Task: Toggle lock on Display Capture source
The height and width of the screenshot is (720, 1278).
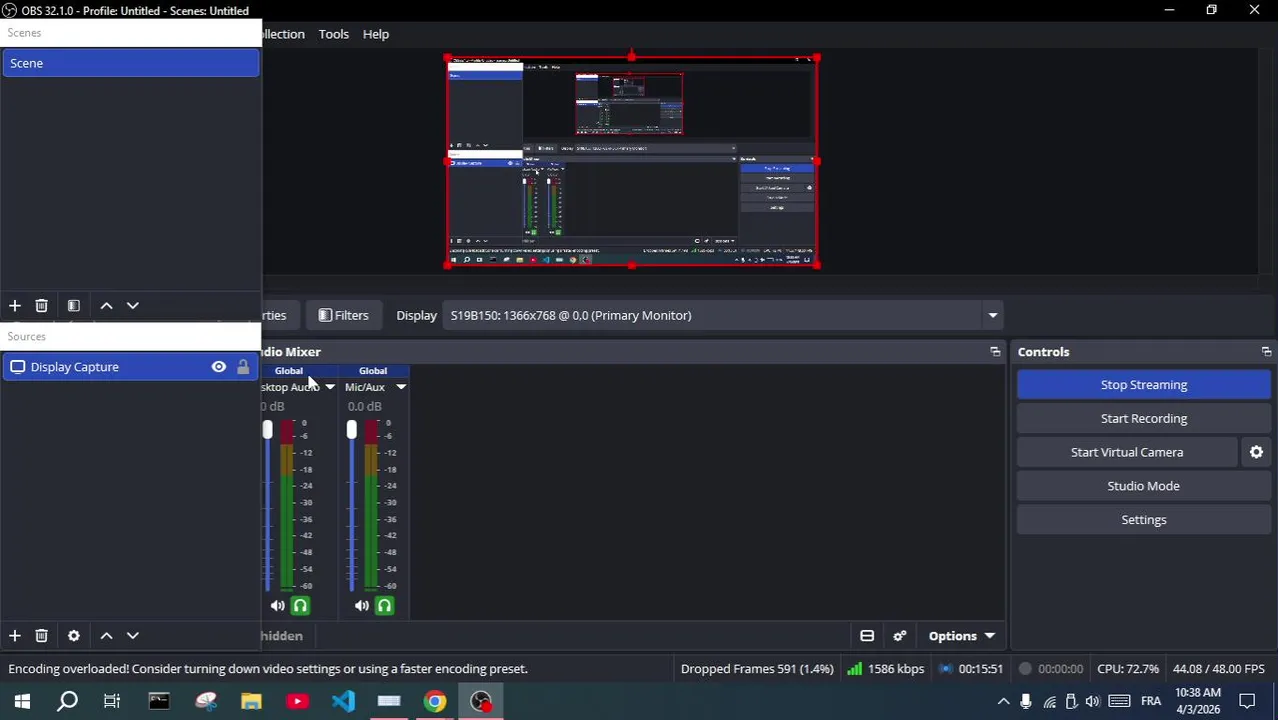Action: click(243, 367)
